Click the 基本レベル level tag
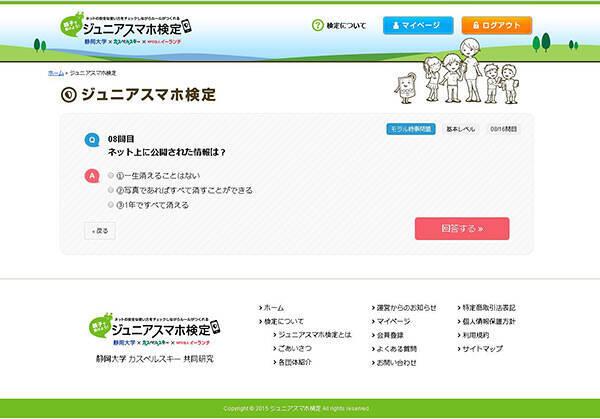 point(462,129)
